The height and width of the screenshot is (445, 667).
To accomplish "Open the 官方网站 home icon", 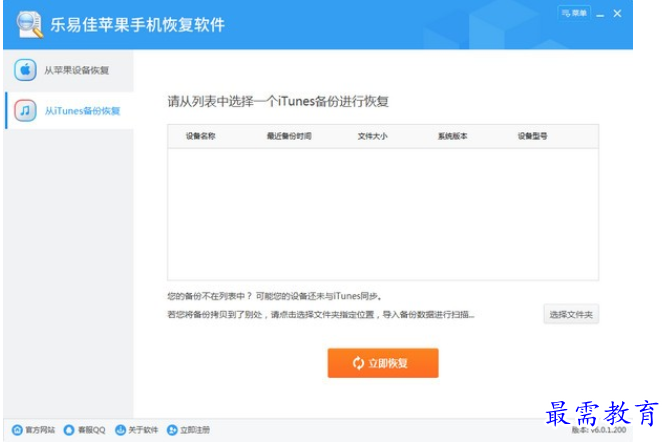I will (17, 430).
